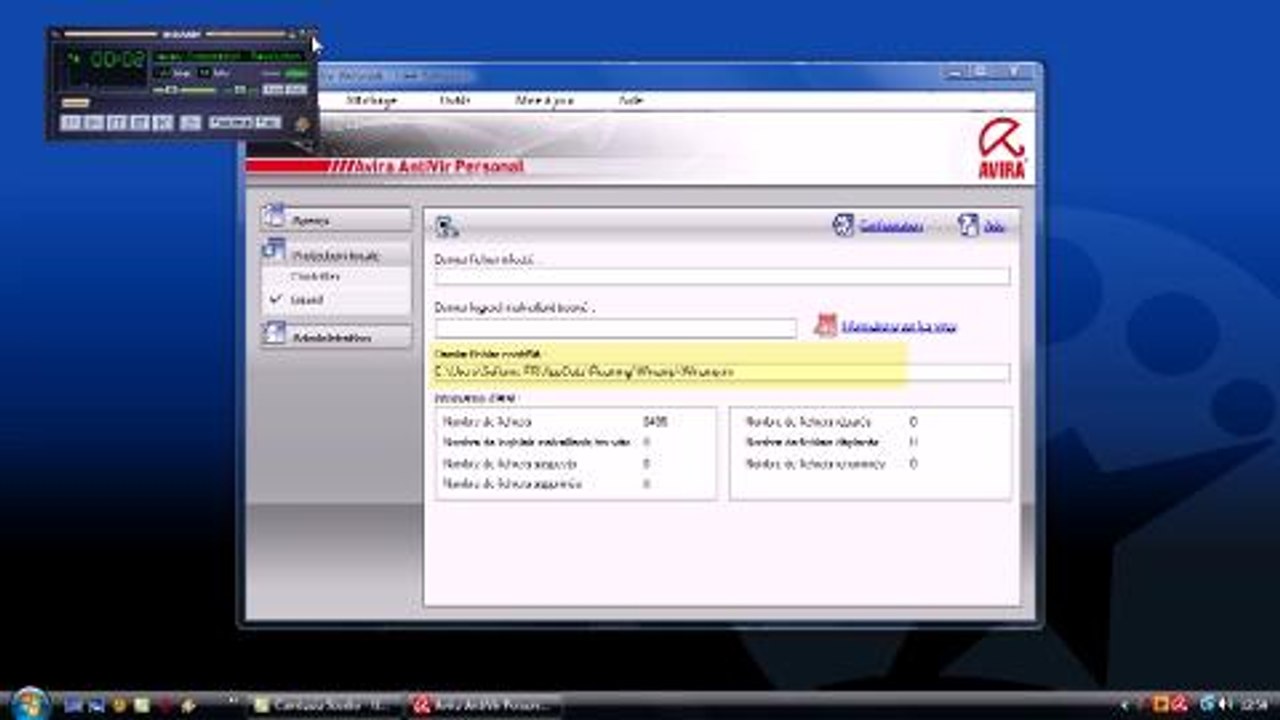Click the Guard status icon in panel header
Image resolution: width=1280 pixels, height=720 pixels.
(446, 226)
